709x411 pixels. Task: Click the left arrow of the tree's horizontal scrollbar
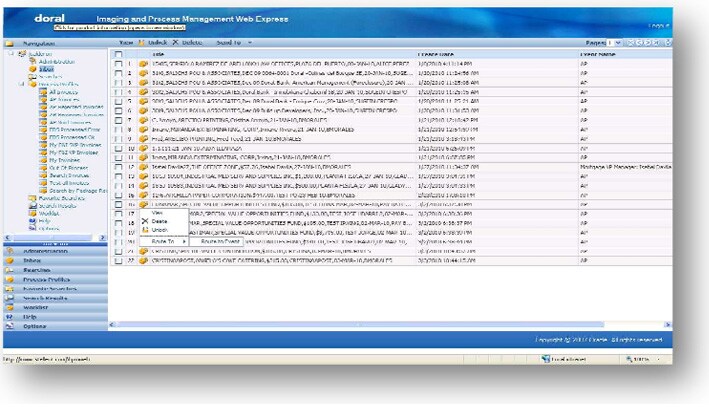click(7, 237)
